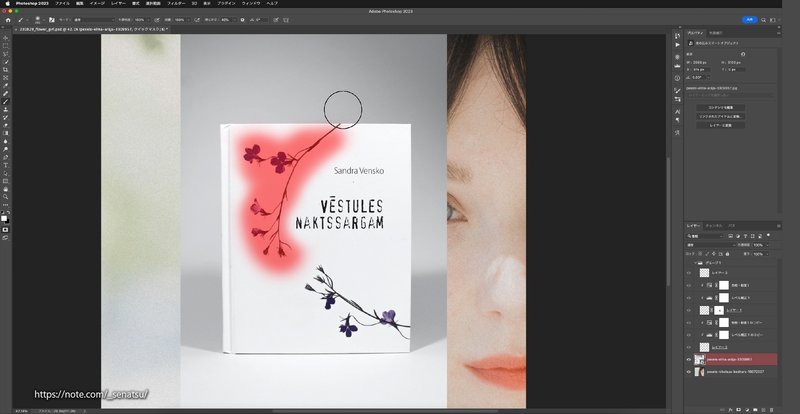Image resolution: width=800 pixels, height=414 pixels.
Task: Create a new layer icon
Action: tap(762, 409)
